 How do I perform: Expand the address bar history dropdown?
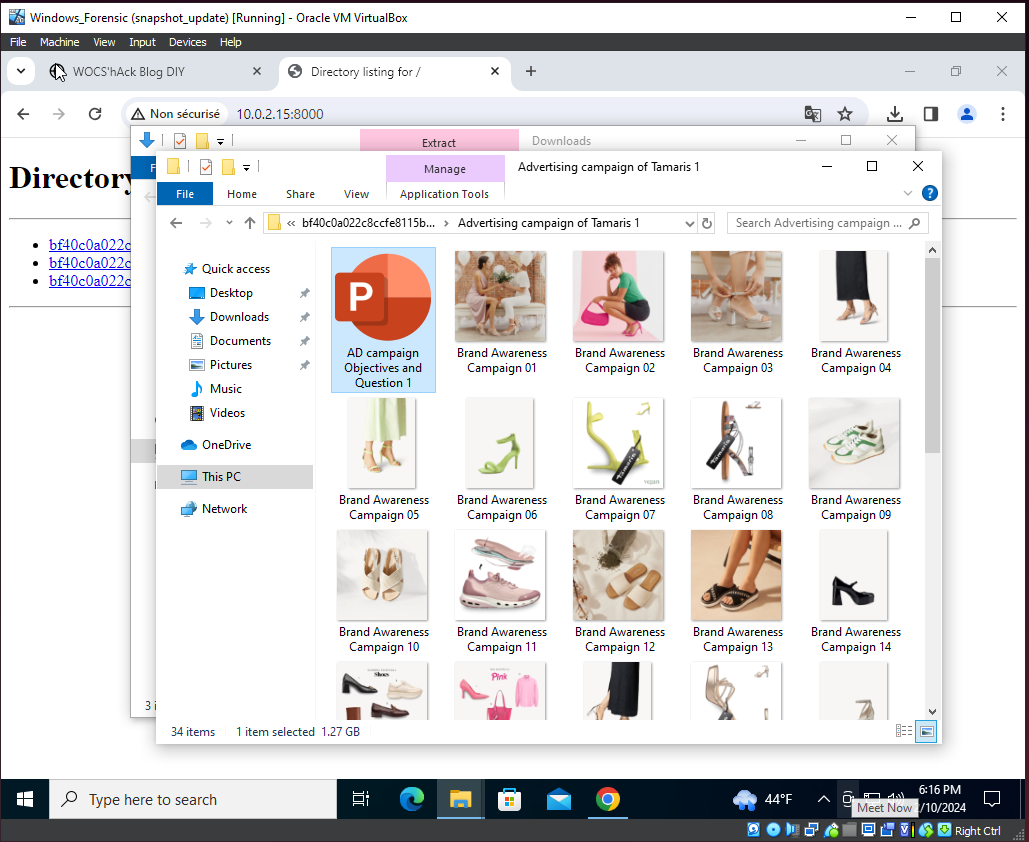(689, 223)
